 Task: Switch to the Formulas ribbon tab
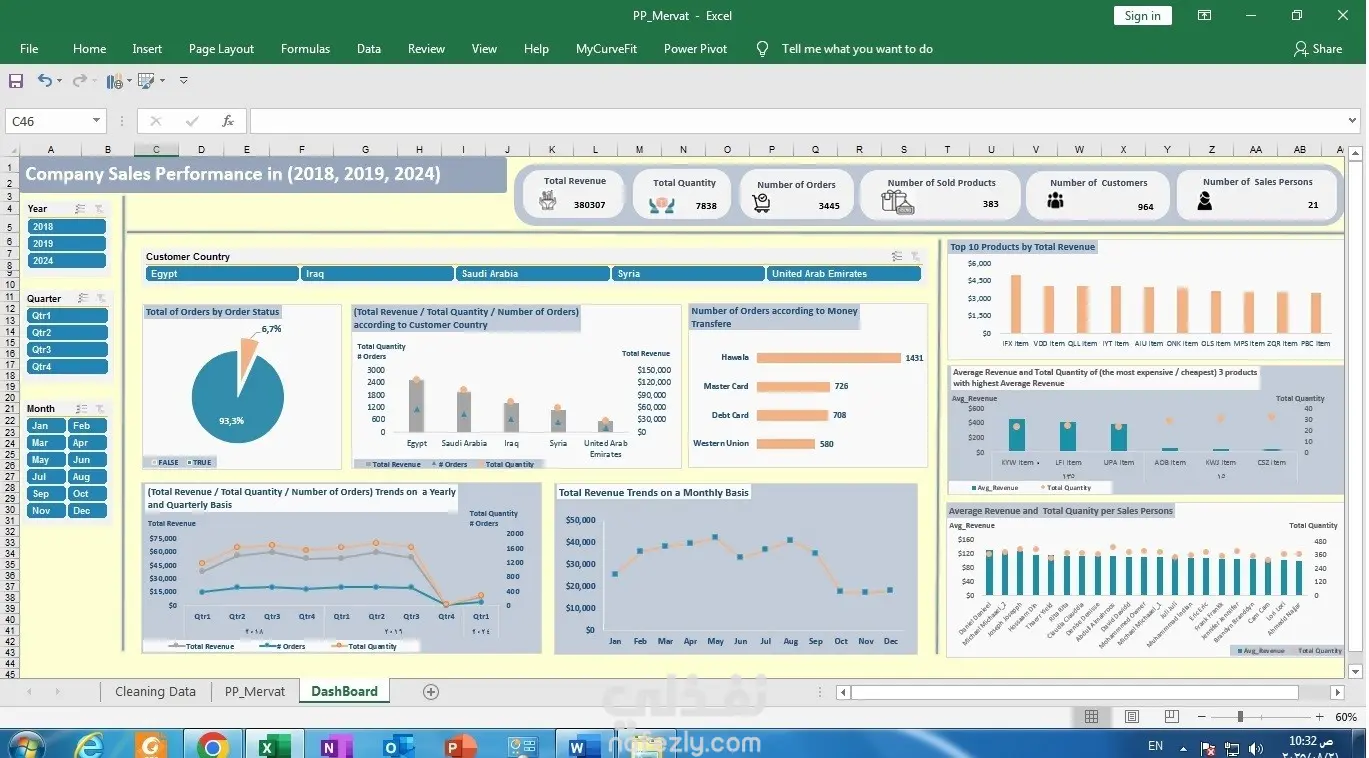coord(305,49)
